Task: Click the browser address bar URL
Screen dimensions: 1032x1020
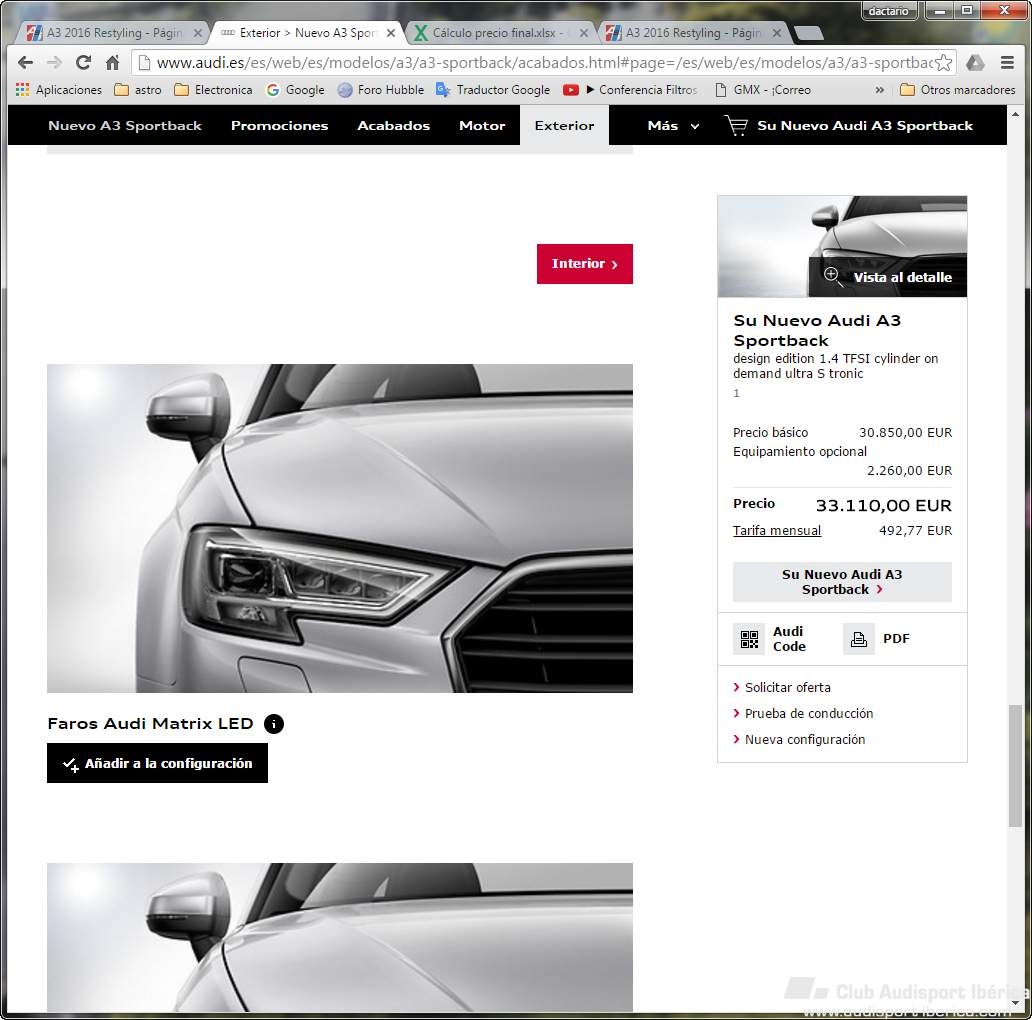Action: [x=544, y=63]
